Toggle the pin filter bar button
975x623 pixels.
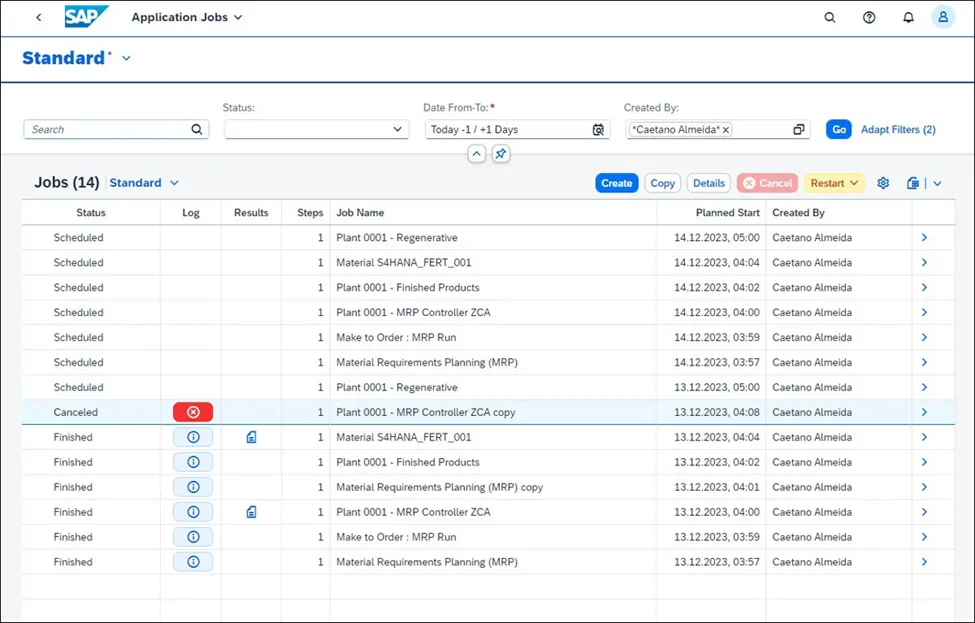pyautogui.click(x=501, y=154)
